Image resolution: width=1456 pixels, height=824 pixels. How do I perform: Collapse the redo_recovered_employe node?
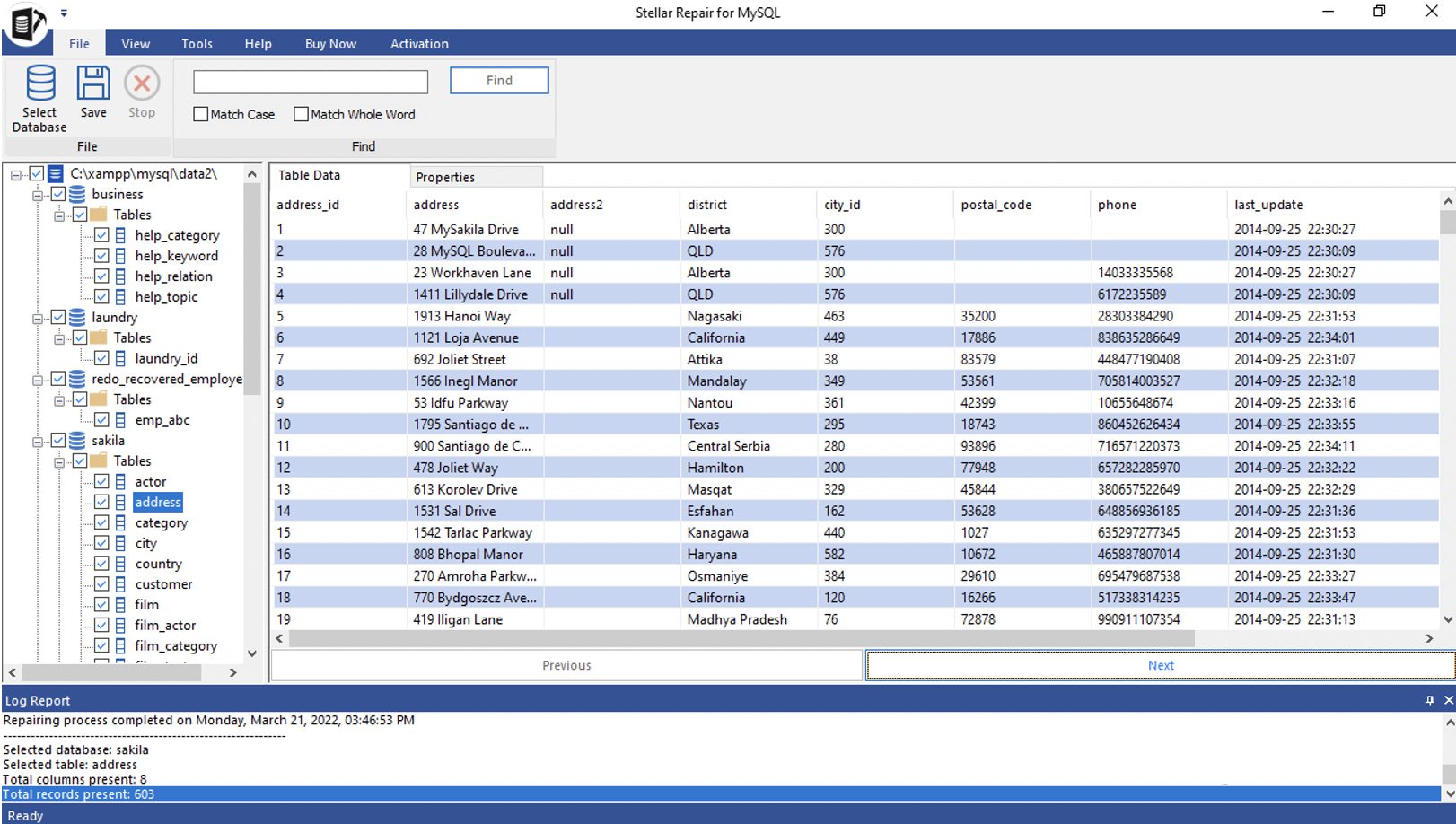tap(36, 379)
